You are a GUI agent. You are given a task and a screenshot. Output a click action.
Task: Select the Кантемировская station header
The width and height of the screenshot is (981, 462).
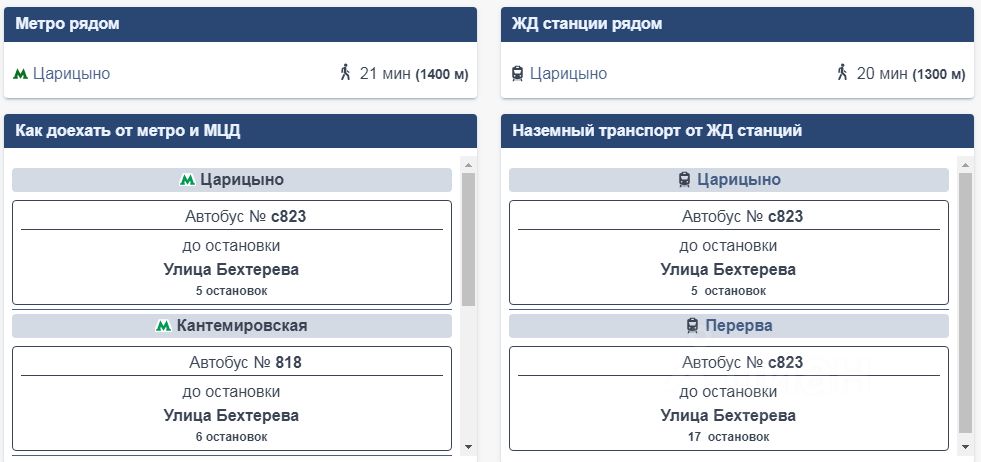(x=231, y=326)
